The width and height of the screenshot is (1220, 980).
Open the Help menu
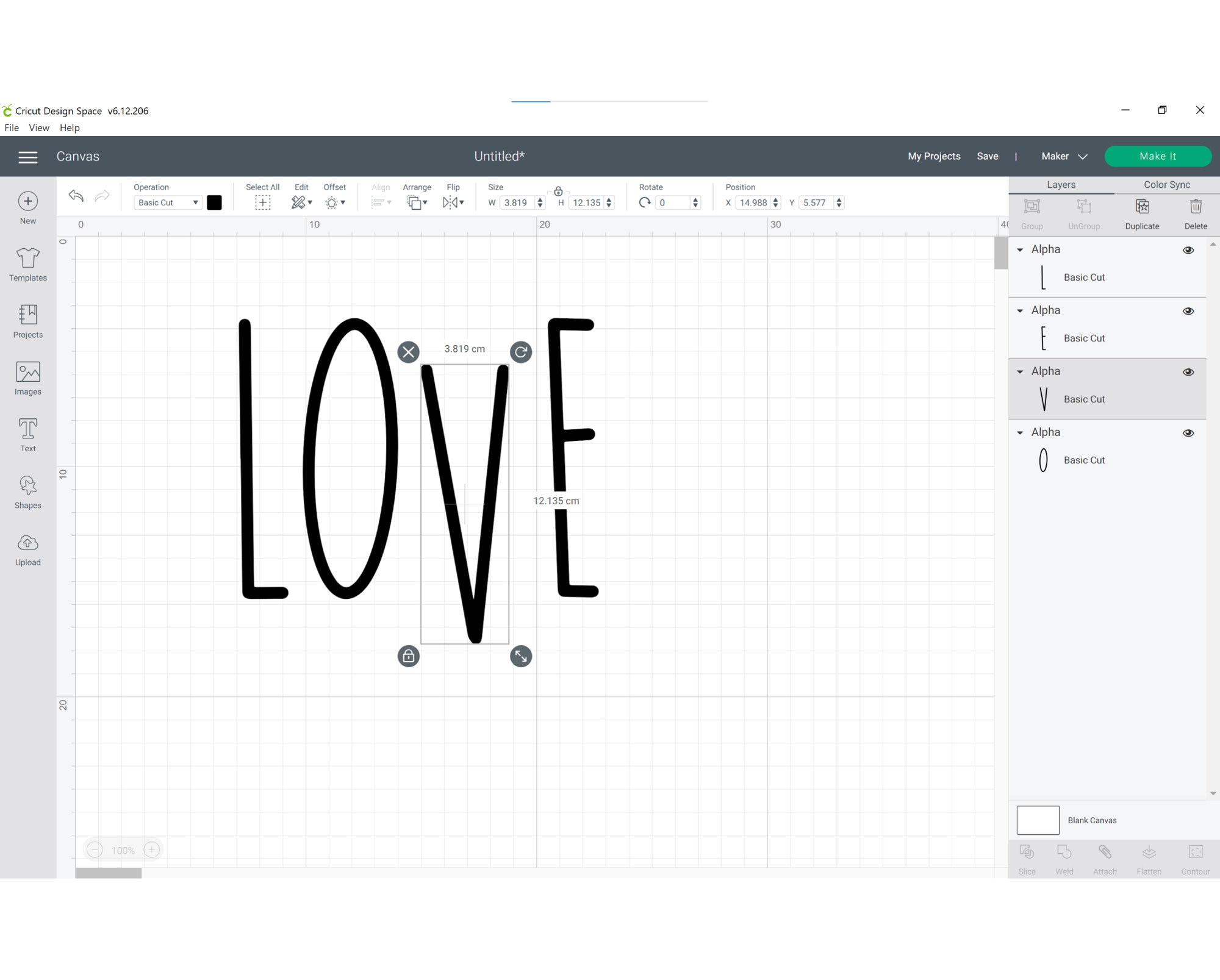coord(70,128)
